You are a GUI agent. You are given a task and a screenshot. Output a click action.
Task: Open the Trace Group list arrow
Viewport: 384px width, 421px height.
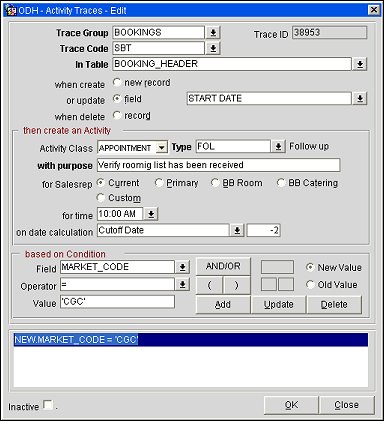(x=213, y=33)
